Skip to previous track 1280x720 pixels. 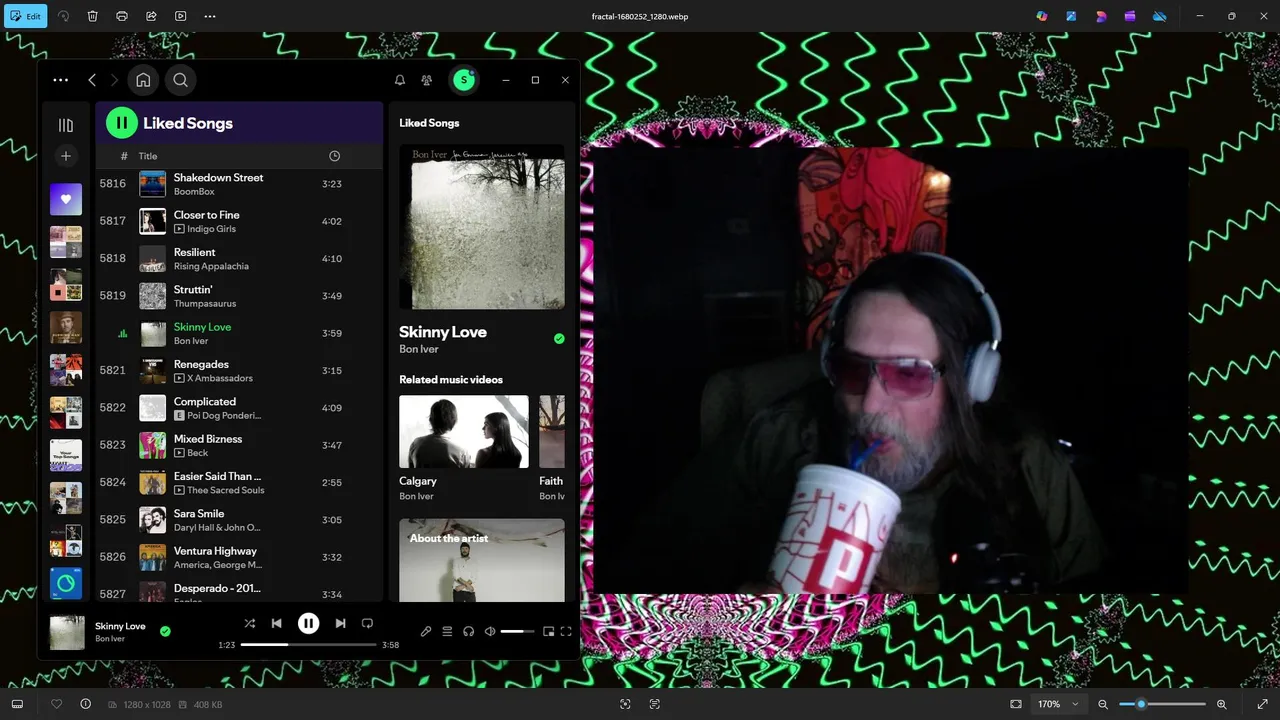coord(277,623)
